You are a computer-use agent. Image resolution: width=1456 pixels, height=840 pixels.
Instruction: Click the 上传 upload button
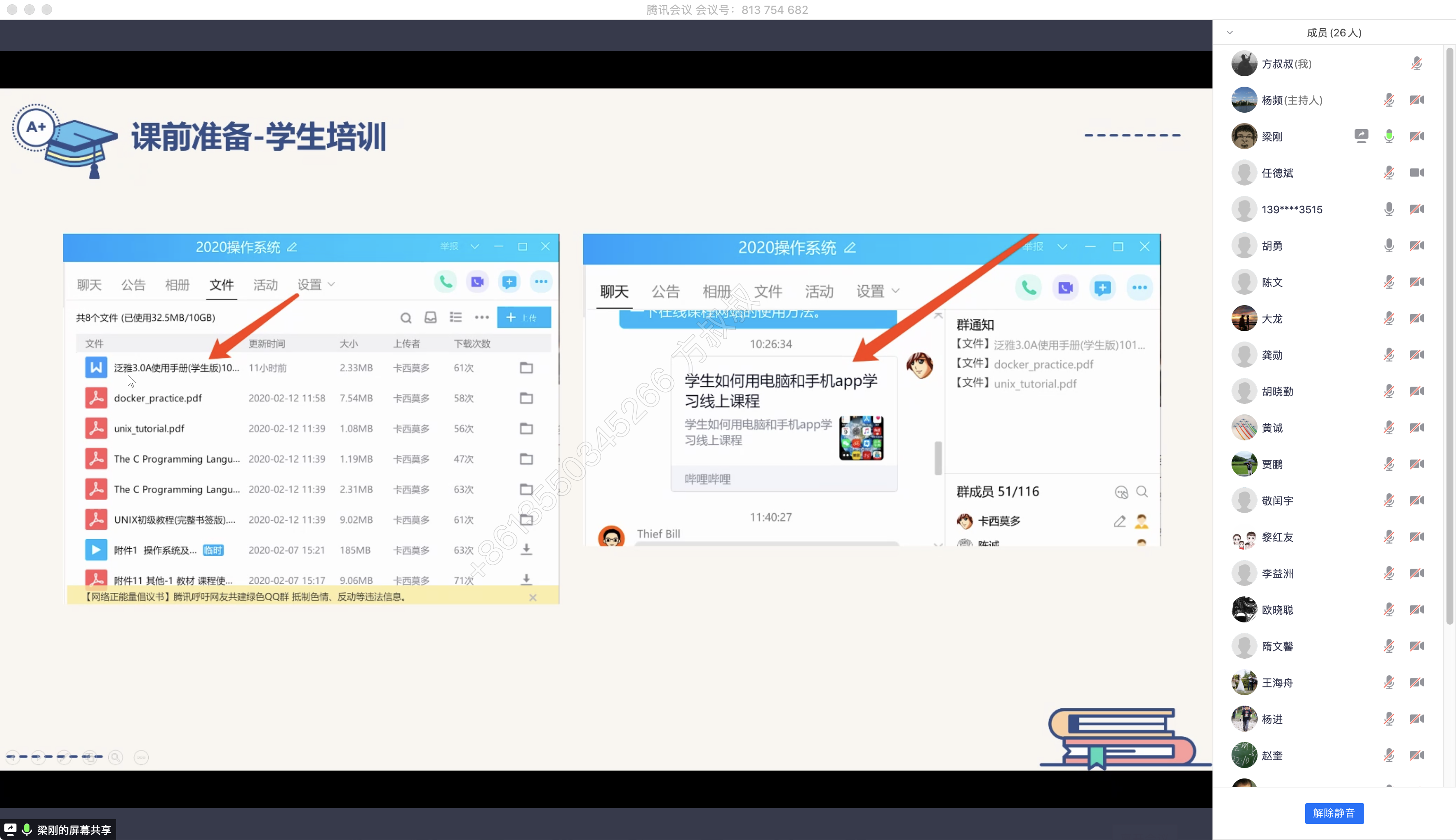coord(523,317)
